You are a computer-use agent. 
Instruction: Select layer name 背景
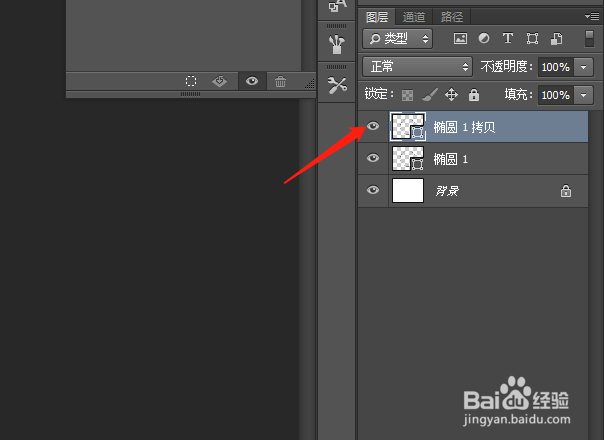[447, 191]
